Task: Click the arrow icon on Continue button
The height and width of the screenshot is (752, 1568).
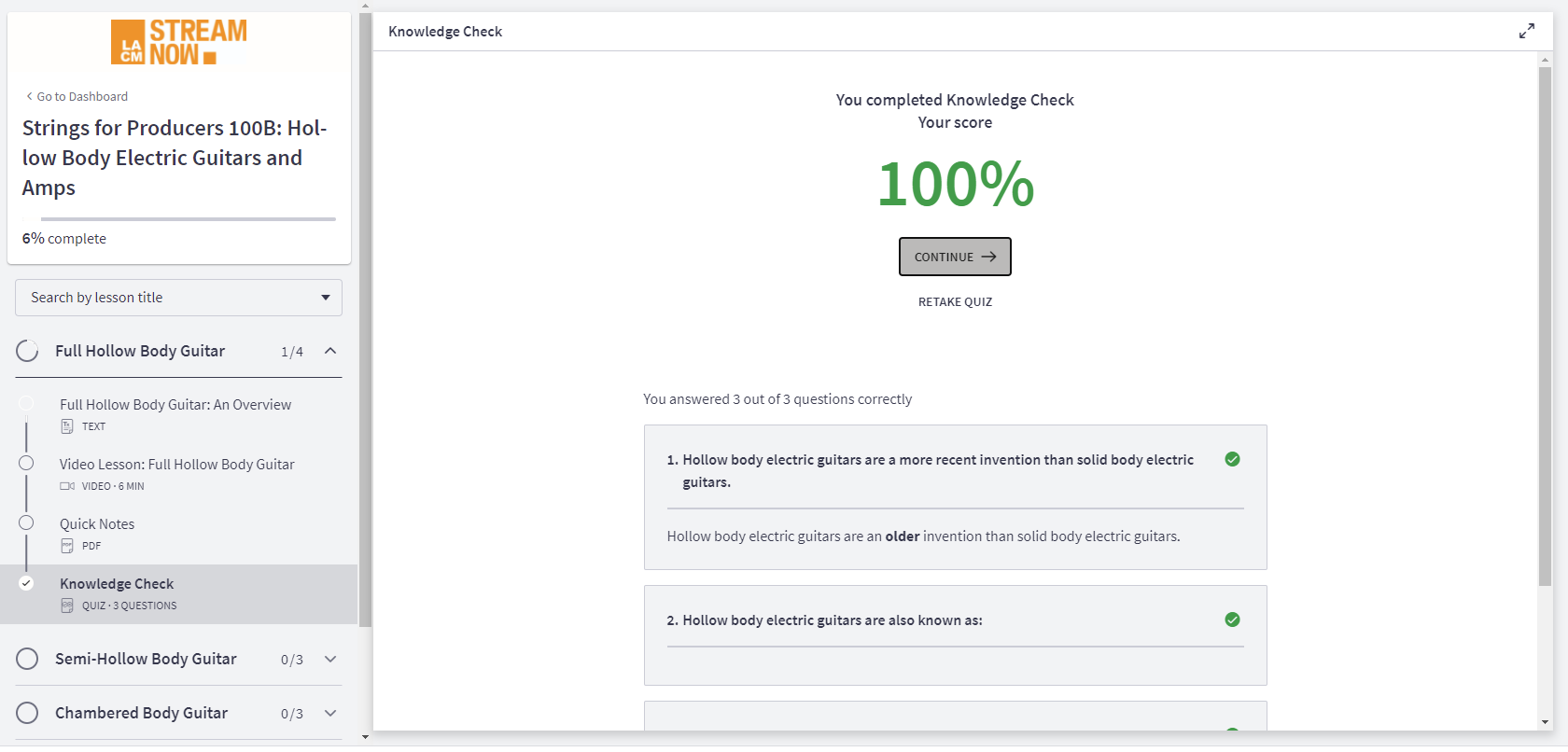Action: pyautogui.click(x=989, y=257)
